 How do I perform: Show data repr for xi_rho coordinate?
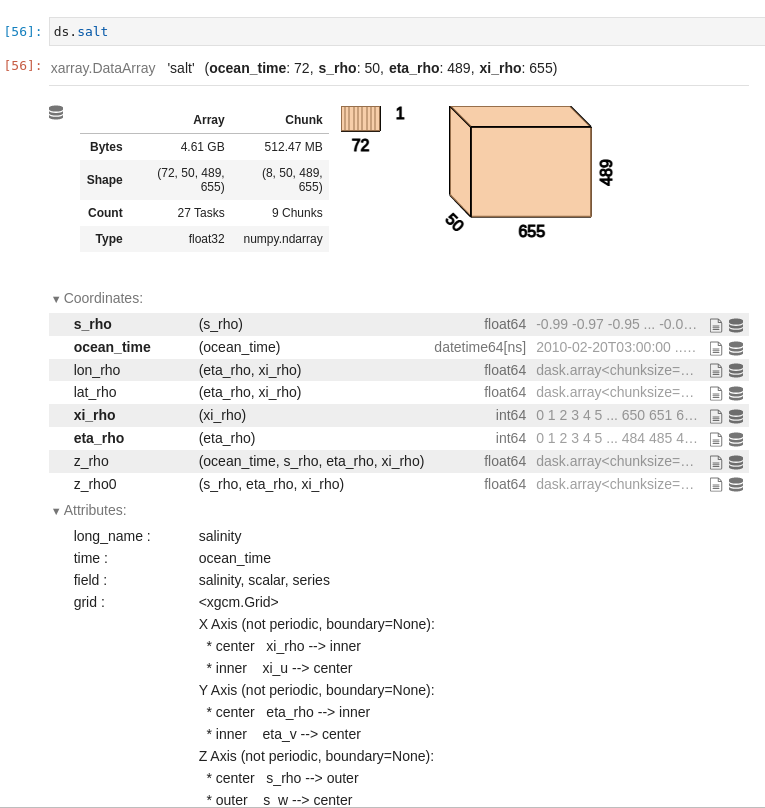coord(736,416)
